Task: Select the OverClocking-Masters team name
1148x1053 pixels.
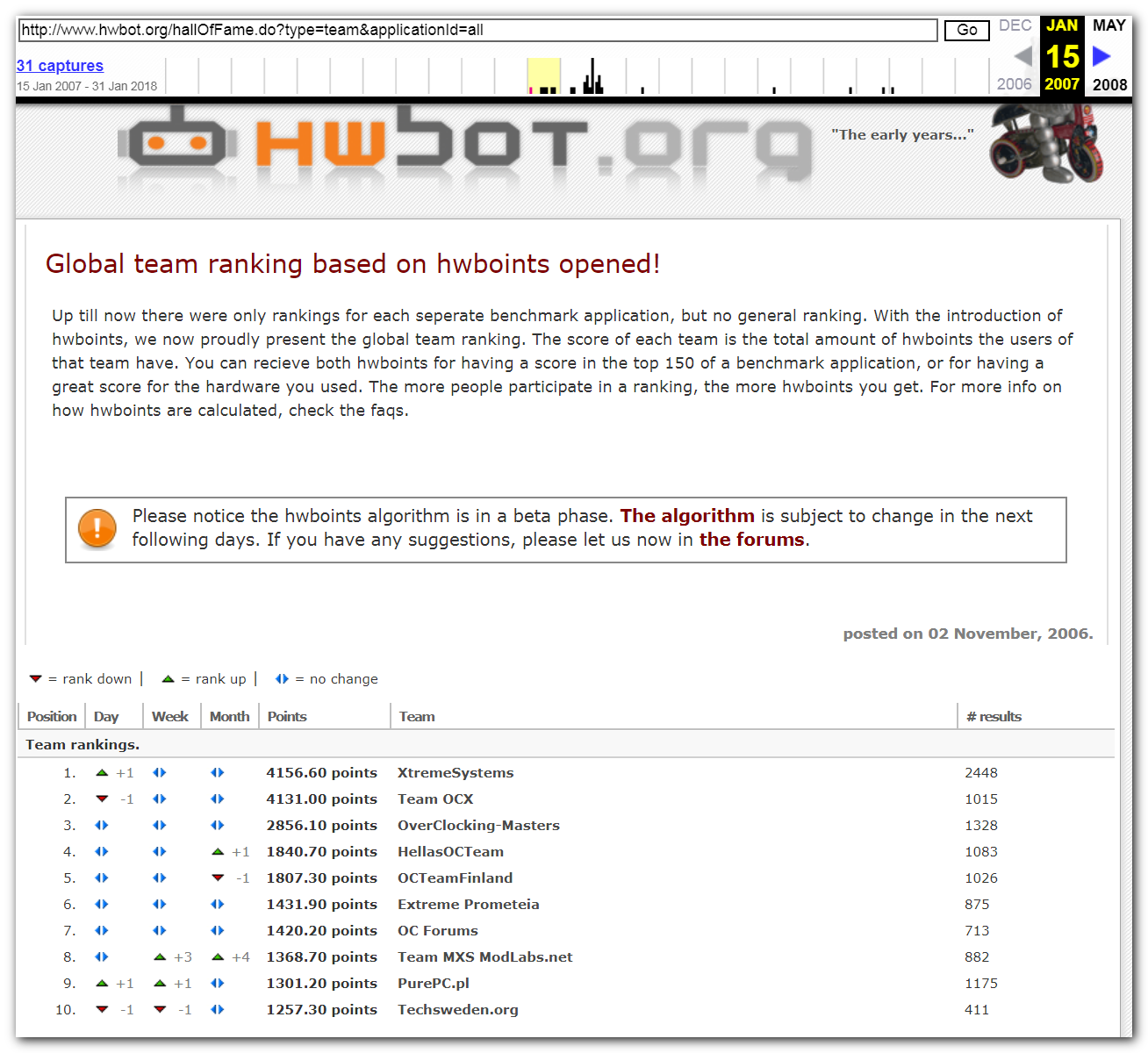Action: 478,826
